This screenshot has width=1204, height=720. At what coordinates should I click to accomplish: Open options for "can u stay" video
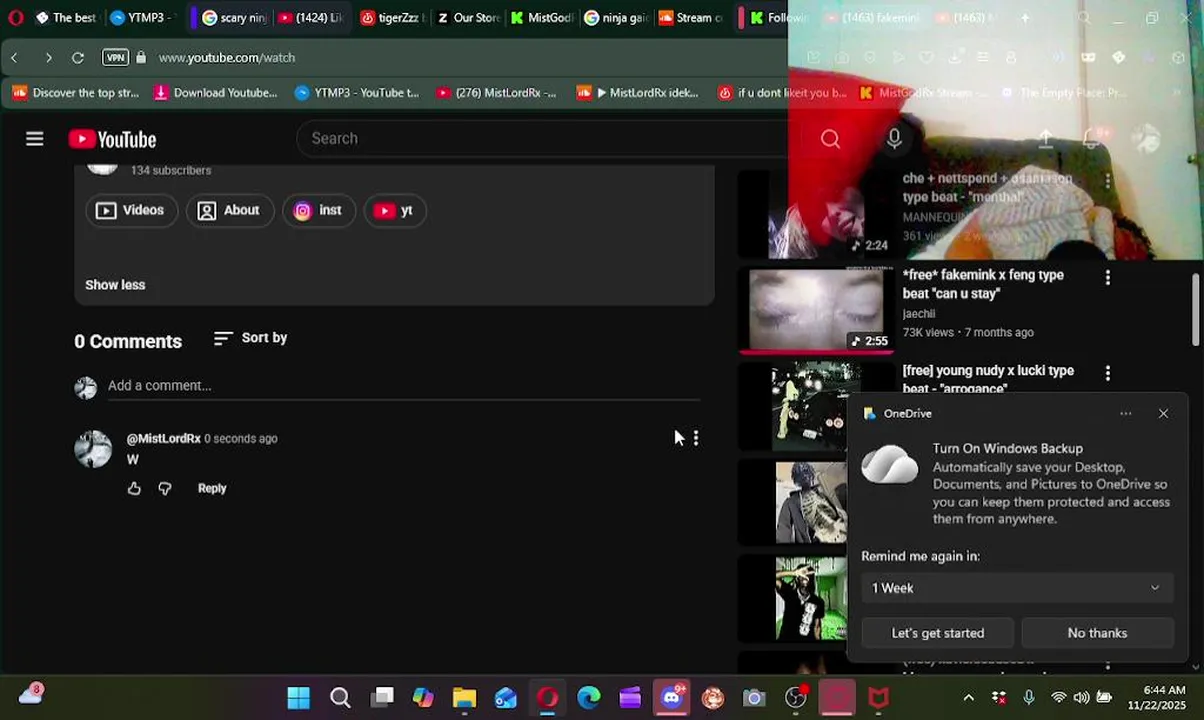pyautogui.click(x=1107, y=278)
